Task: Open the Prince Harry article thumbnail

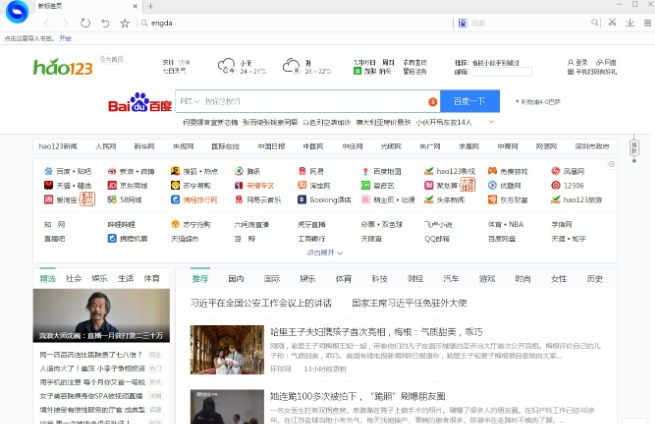Action: click(x=227, y=350)
